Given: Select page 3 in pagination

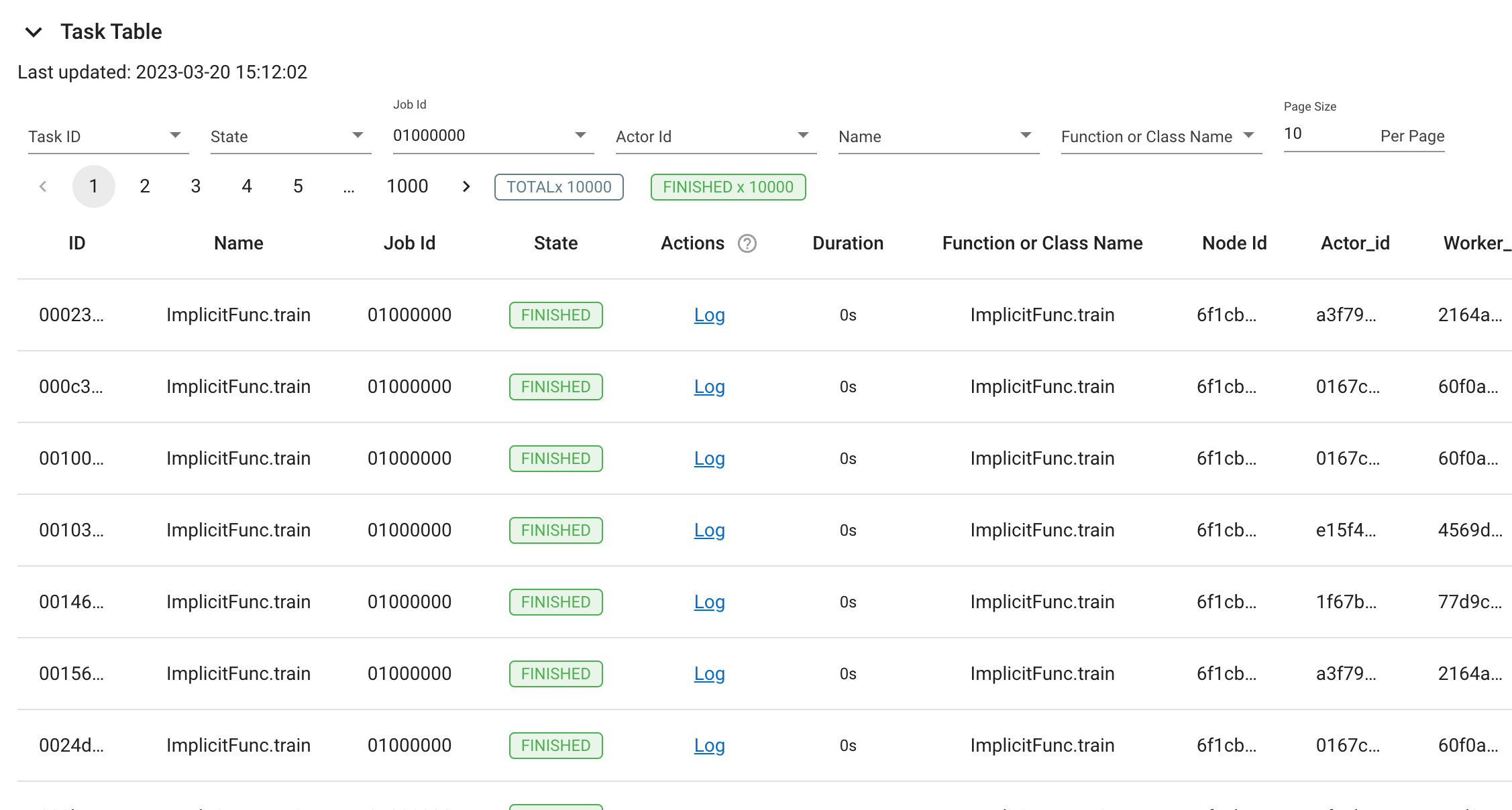Looking at the screenshot, I should pos(196,186).
